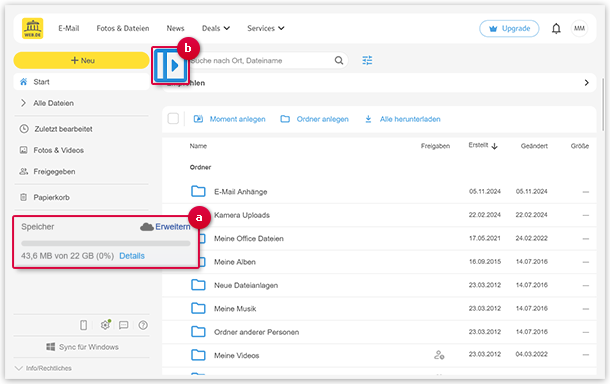This screenshot has width=610, height=384.
Task: Open the Meine Alben folder name
Action: [x=235, y=262]
